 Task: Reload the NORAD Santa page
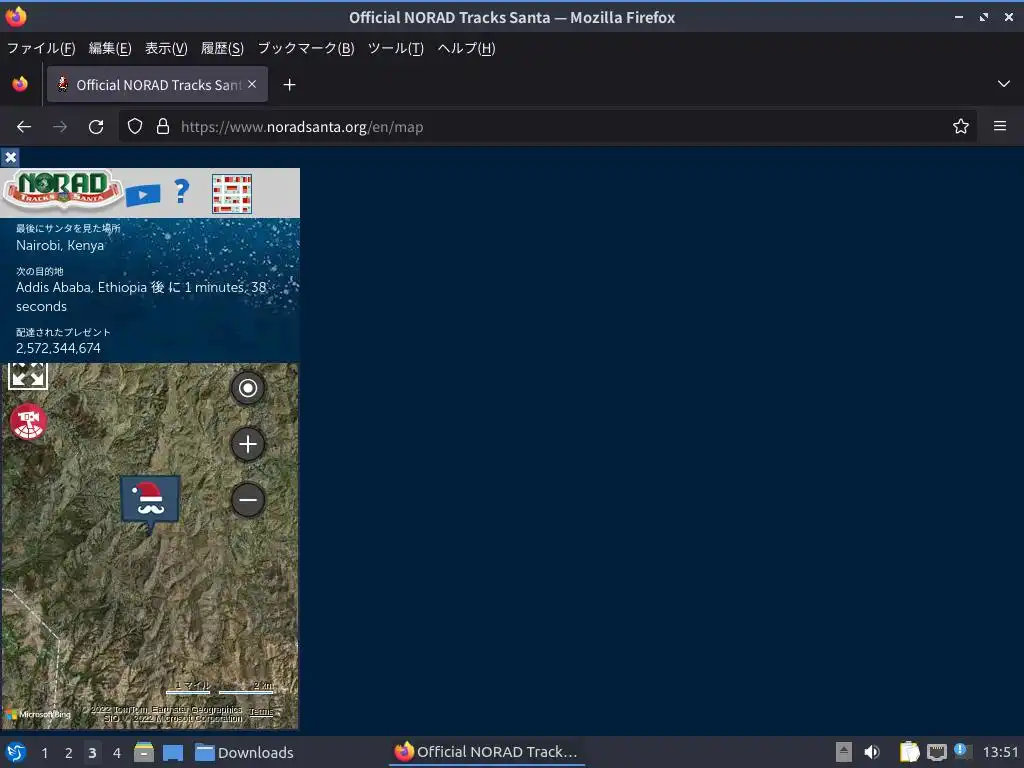96,127
